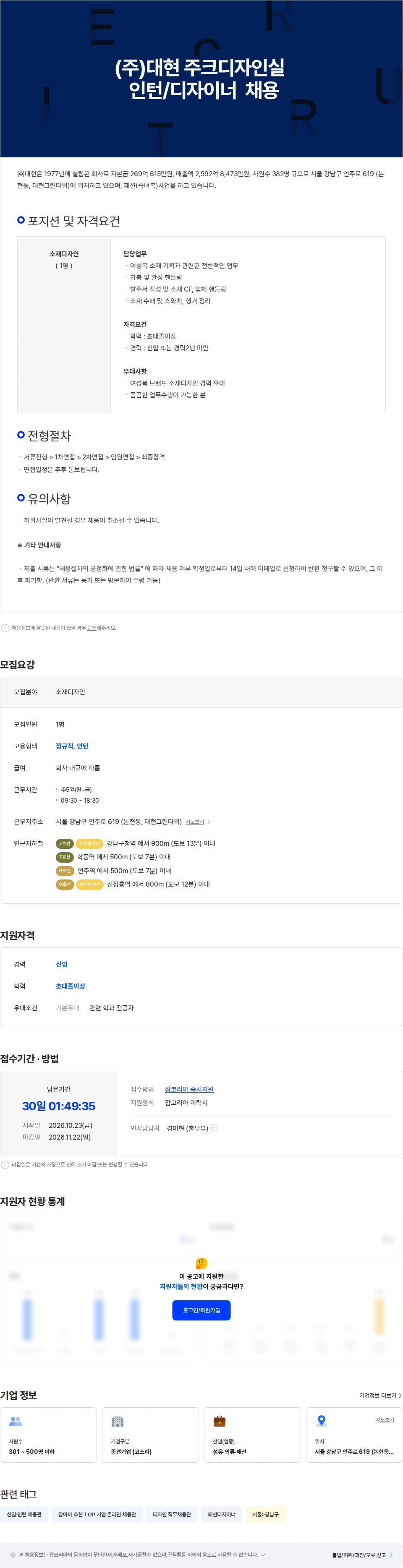Click remaining time 30일 01:49:35

click(x=58, y=1106)
